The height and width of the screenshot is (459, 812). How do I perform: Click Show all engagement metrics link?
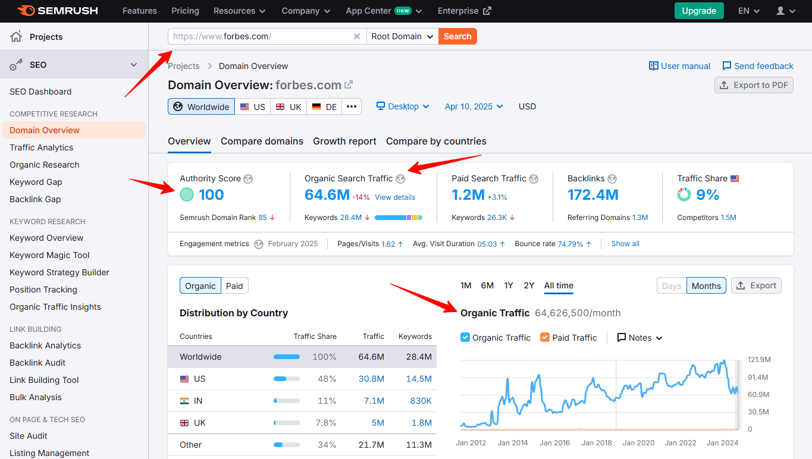click(625, 243)
